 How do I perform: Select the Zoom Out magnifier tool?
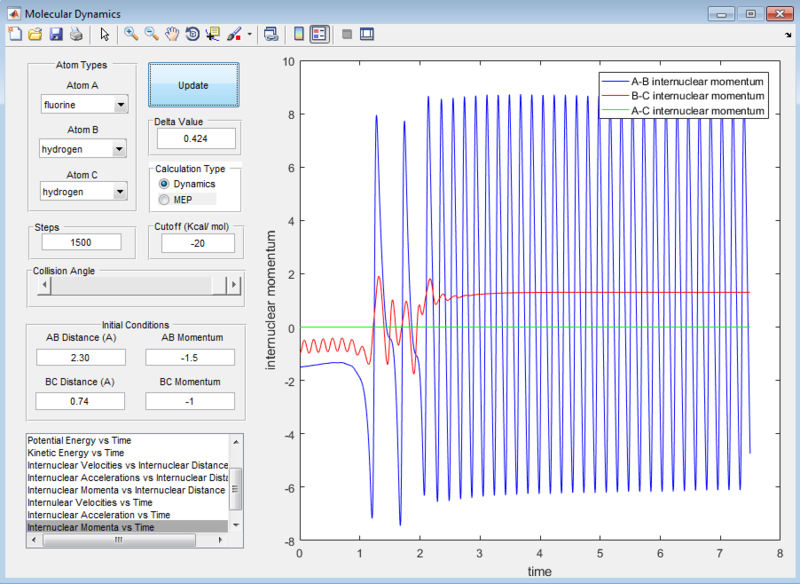tap(151, 34)
